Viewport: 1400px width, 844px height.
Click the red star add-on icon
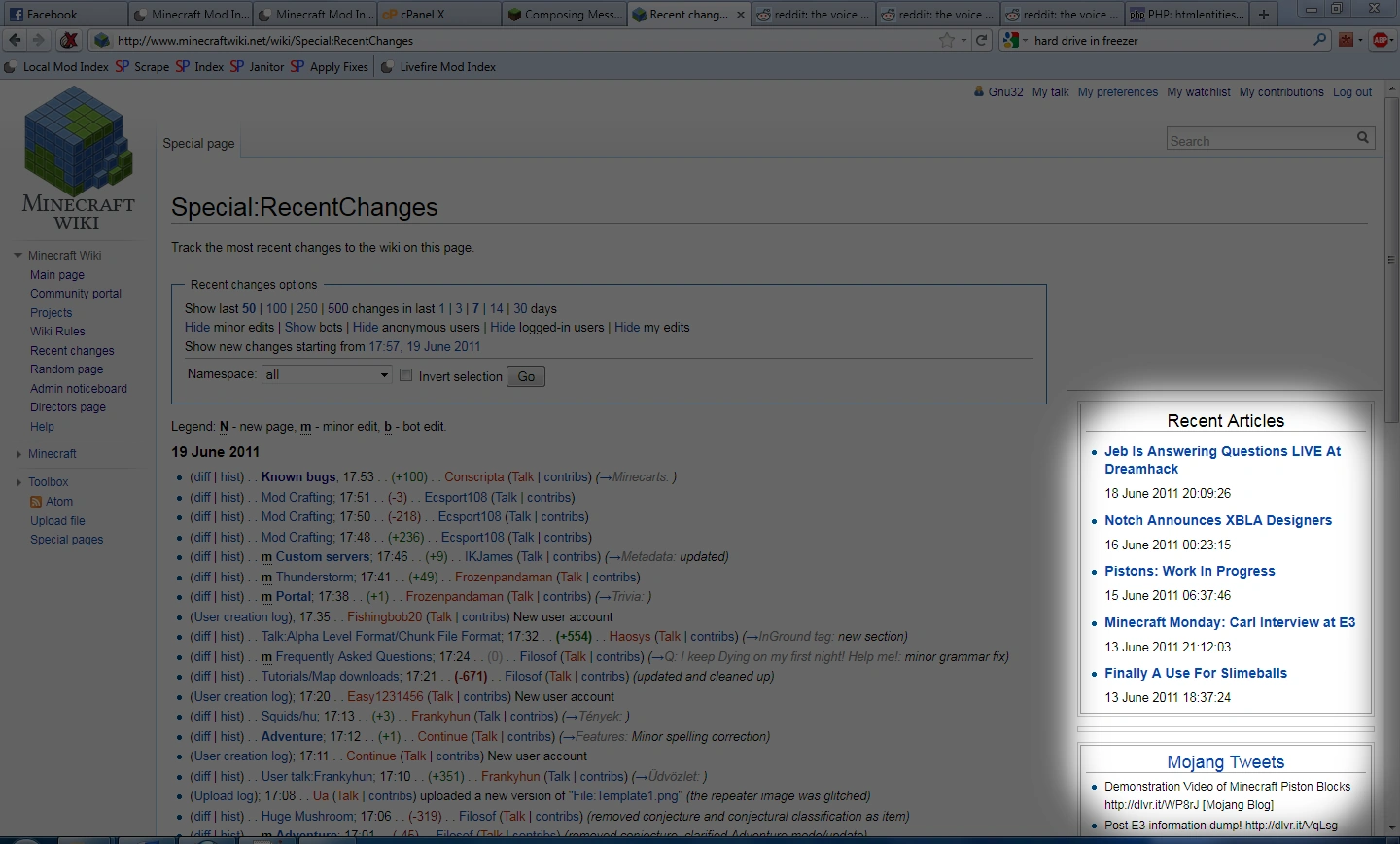point(1346,40)
